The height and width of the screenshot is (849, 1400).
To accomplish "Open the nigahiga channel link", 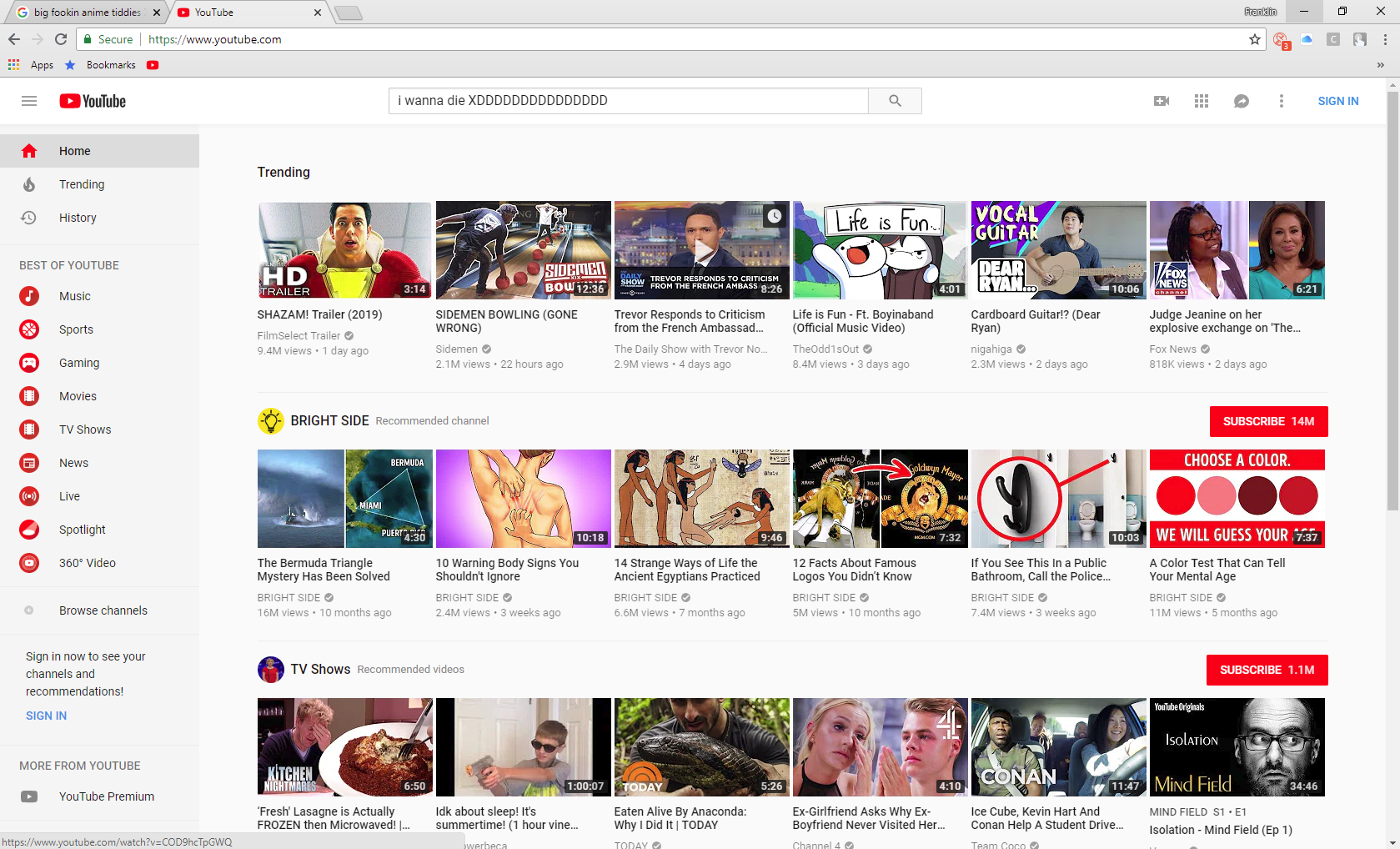I will 991,349.
